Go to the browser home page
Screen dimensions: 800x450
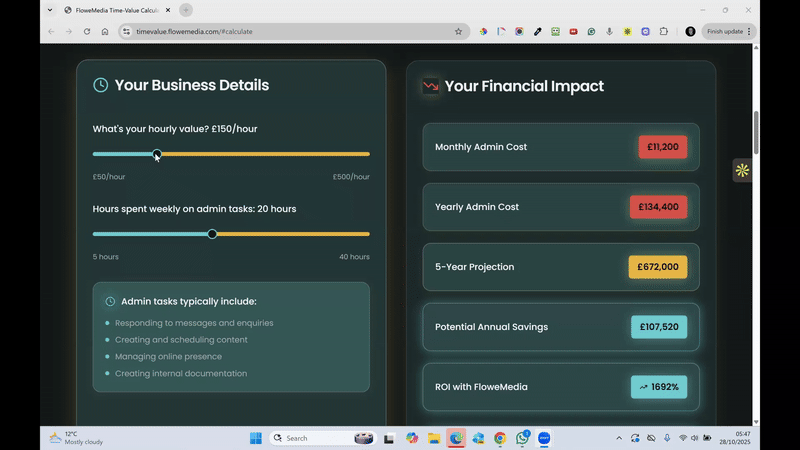pos(105,31)
